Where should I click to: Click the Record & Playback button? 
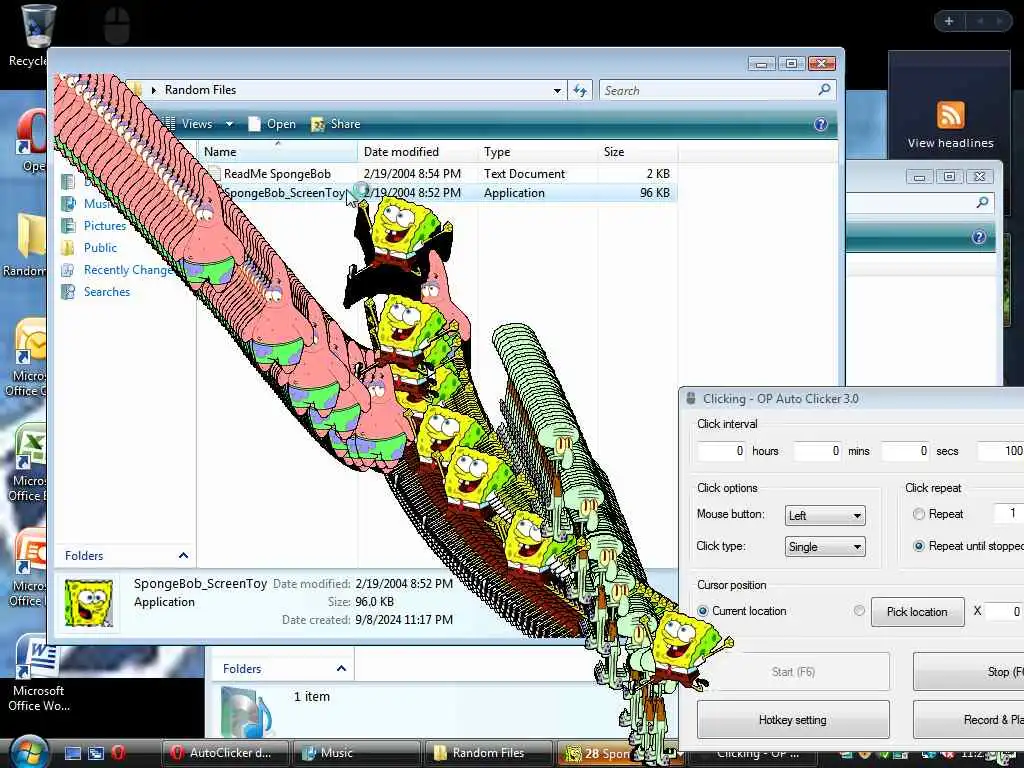click(968, 720)
